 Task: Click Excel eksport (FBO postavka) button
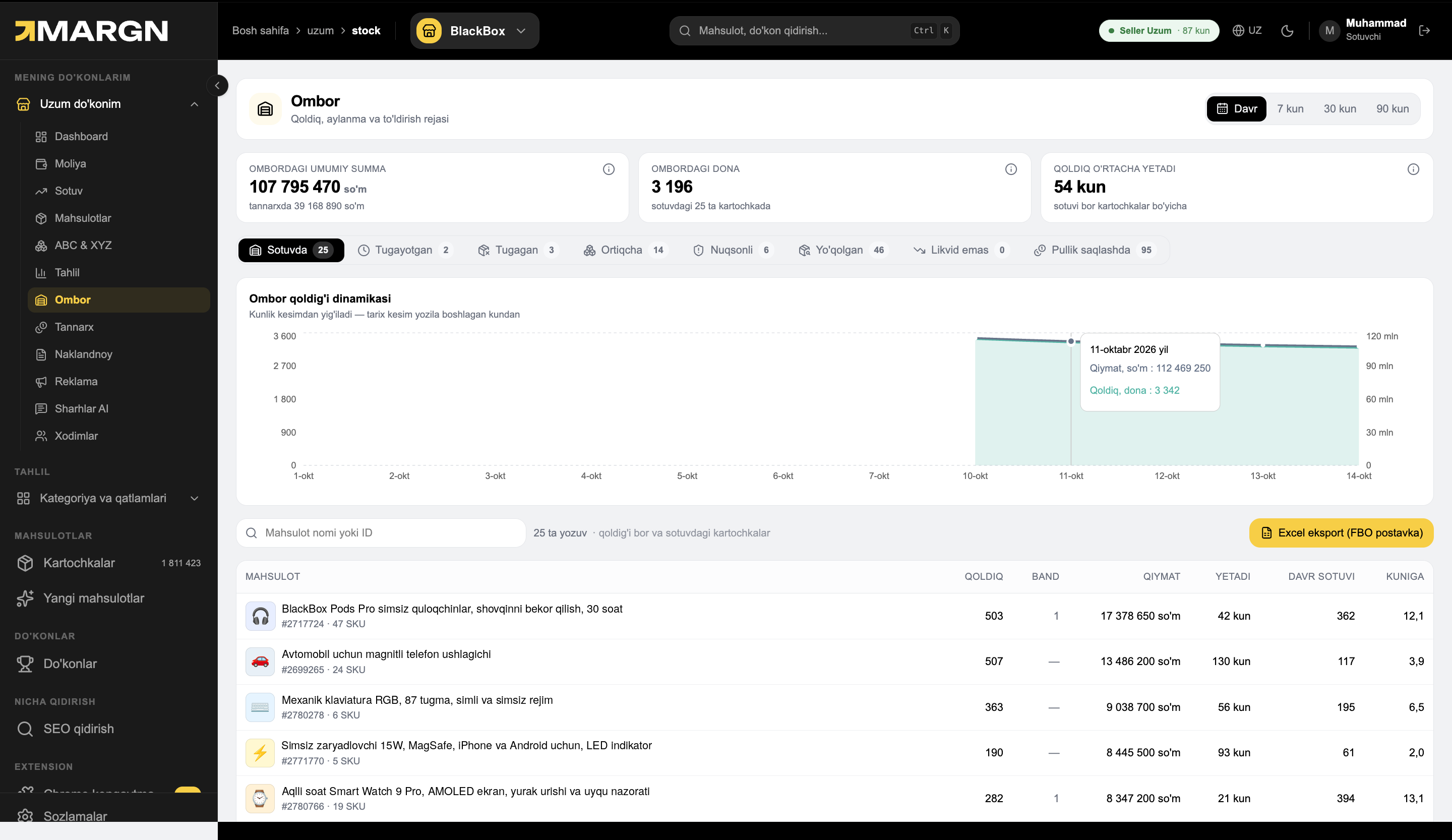tap(1341, 533)
